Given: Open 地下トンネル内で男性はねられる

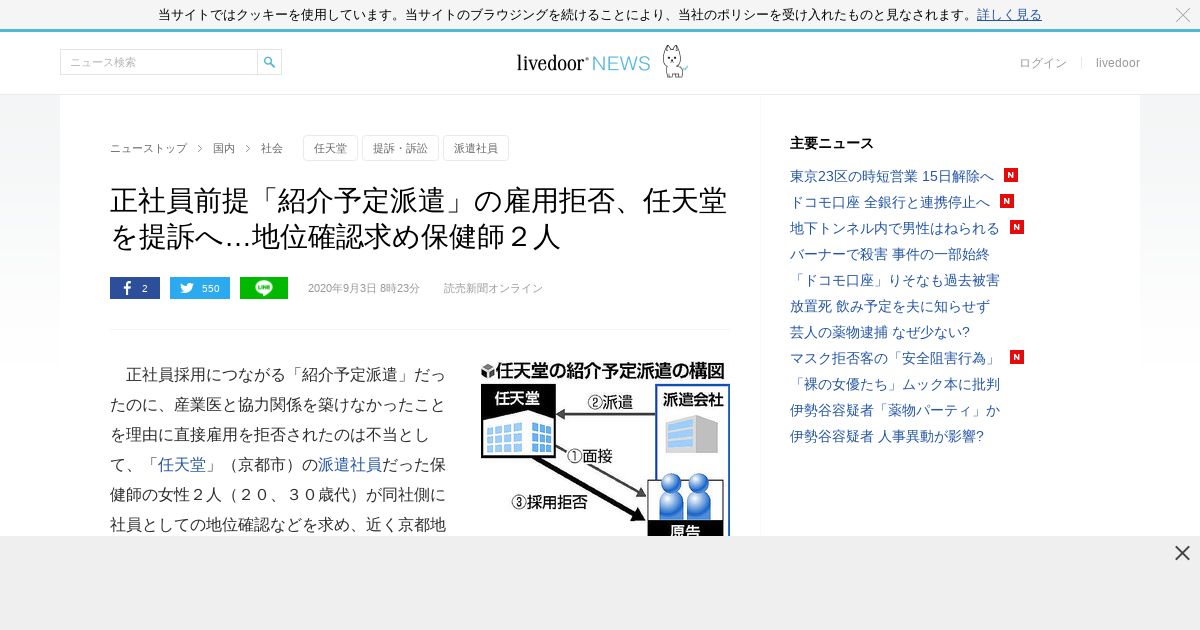Looking at the screenshot, I should pyautogui.click(x=895, y=228).
